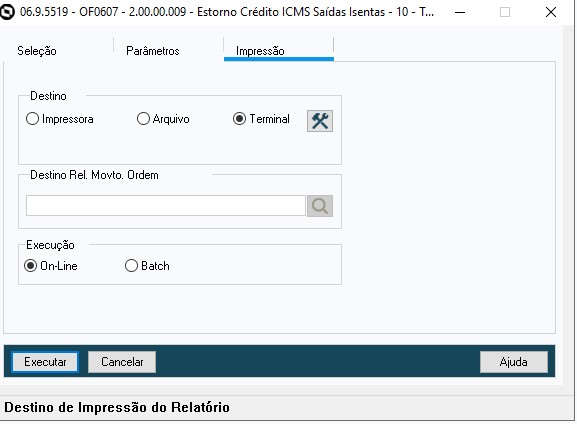
Task: Choose Batch execution mode
Action: (147, 266)
